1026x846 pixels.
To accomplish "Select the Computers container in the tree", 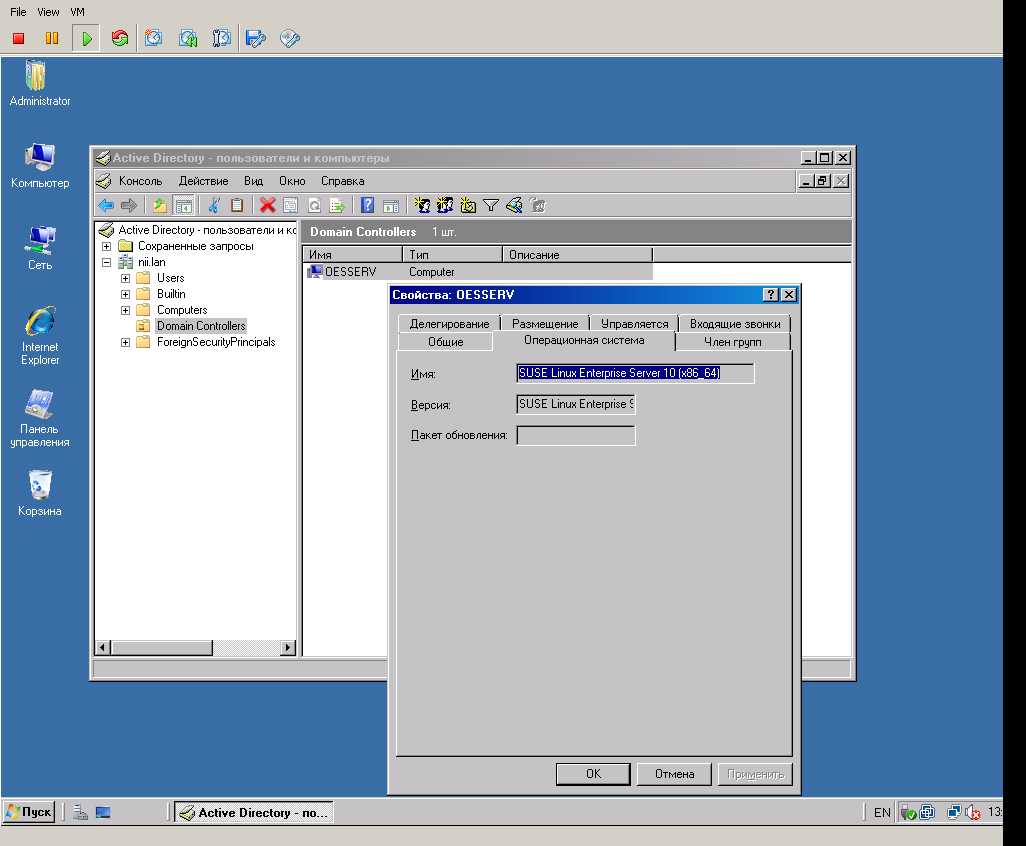I will pos(182,310).
